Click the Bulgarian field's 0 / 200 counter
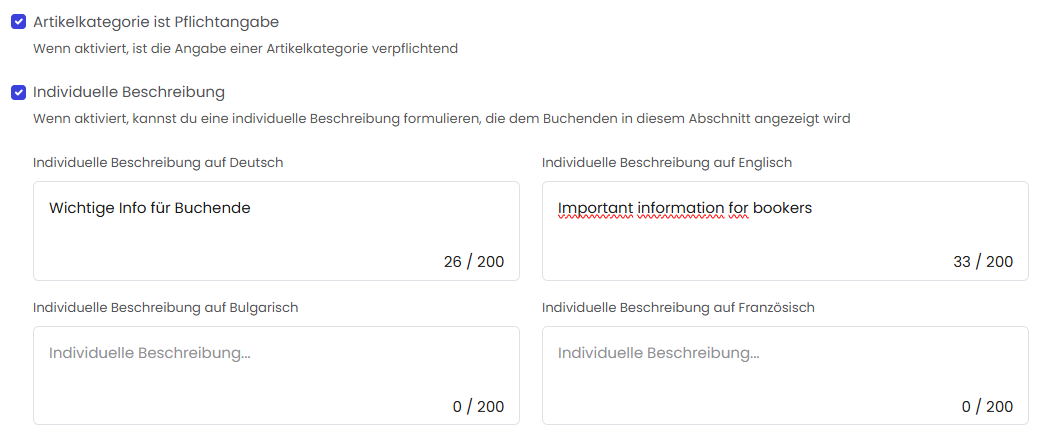 click(478, 407)
